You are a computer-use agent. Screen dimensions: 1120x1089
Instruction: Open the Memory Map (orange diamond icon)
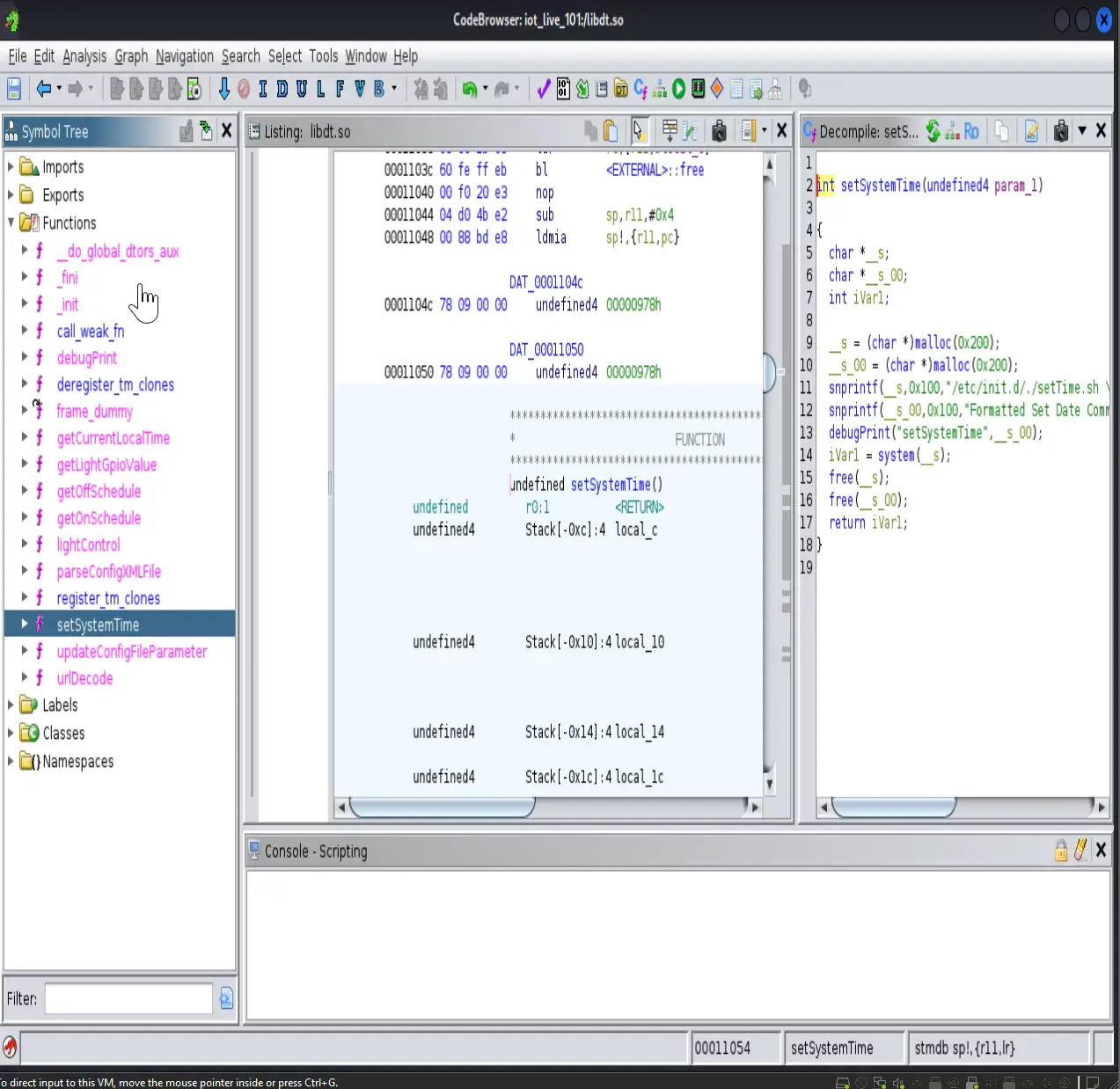pyautogui.click(x=715, y=88)
